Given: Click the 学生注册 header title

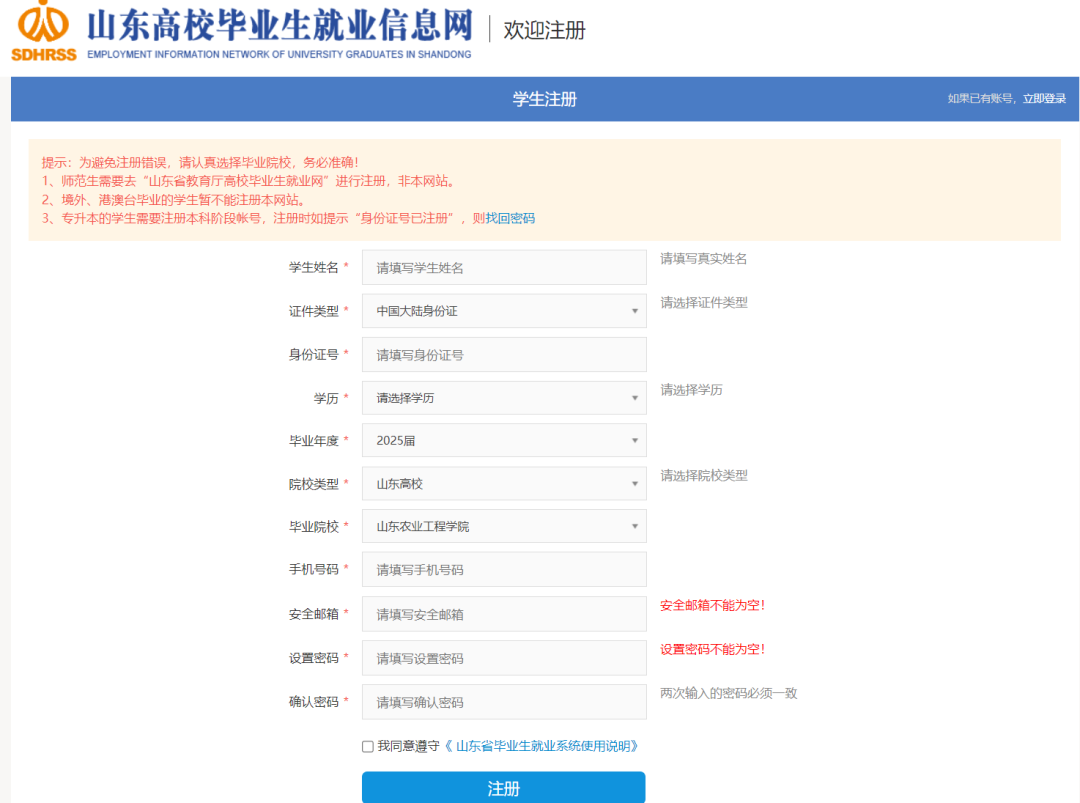Looking at the screenshot, I should 545,99.
